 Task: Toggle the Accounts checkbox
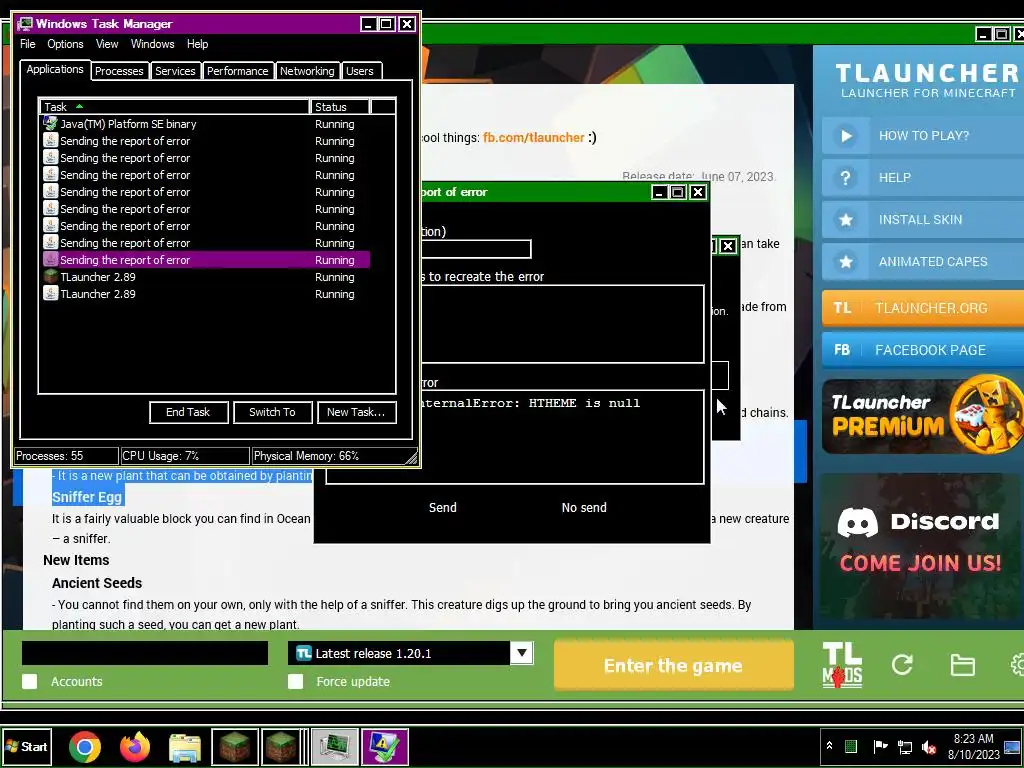click(x=29, y=681)
